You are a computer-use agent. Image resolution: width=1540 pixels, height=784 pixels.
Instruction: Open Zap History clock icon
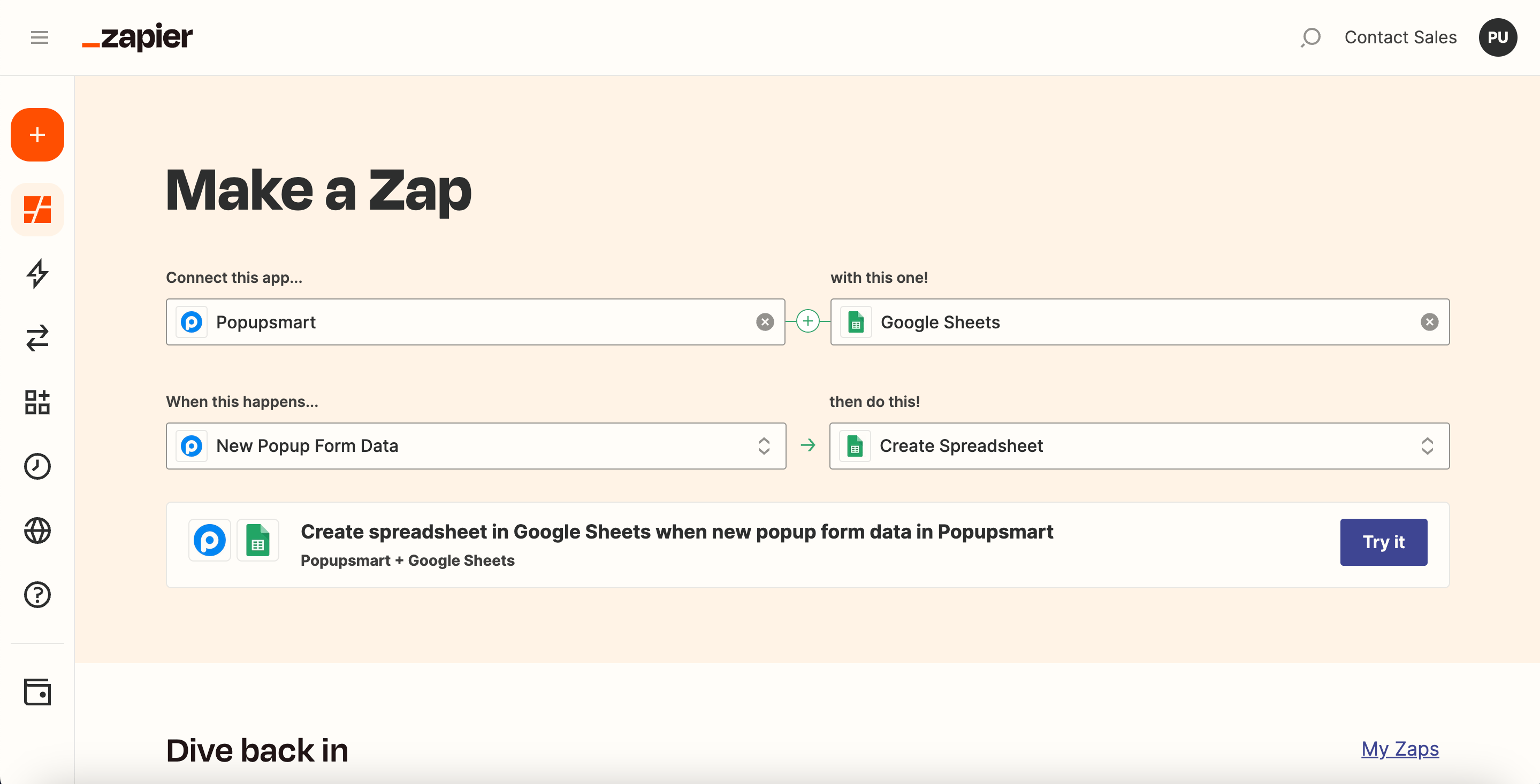37,466
